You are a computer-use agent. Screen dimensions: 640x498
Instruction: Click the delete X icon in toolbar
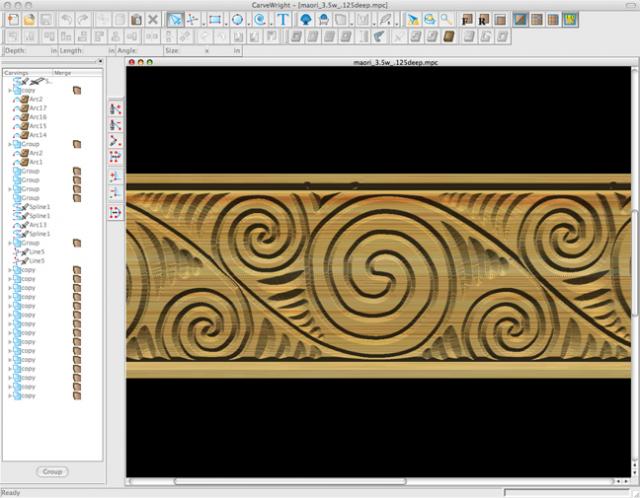click(153, 19)
